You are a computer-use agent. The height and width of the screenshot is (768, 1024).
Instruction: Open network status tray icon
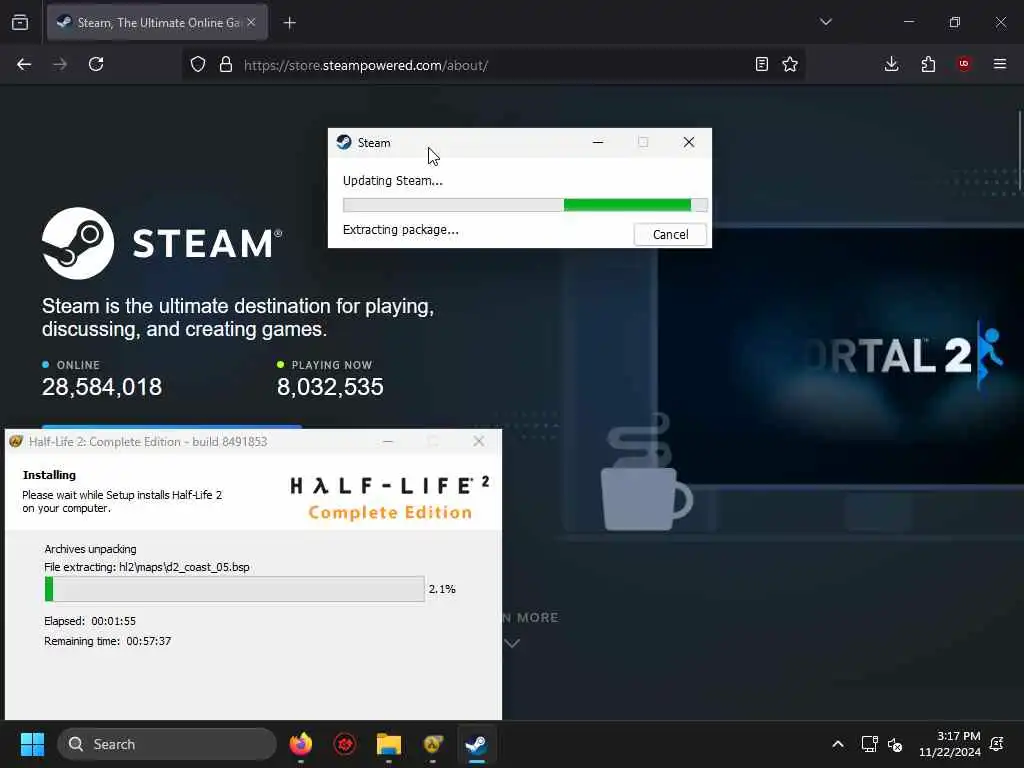[x=869, y=744]
